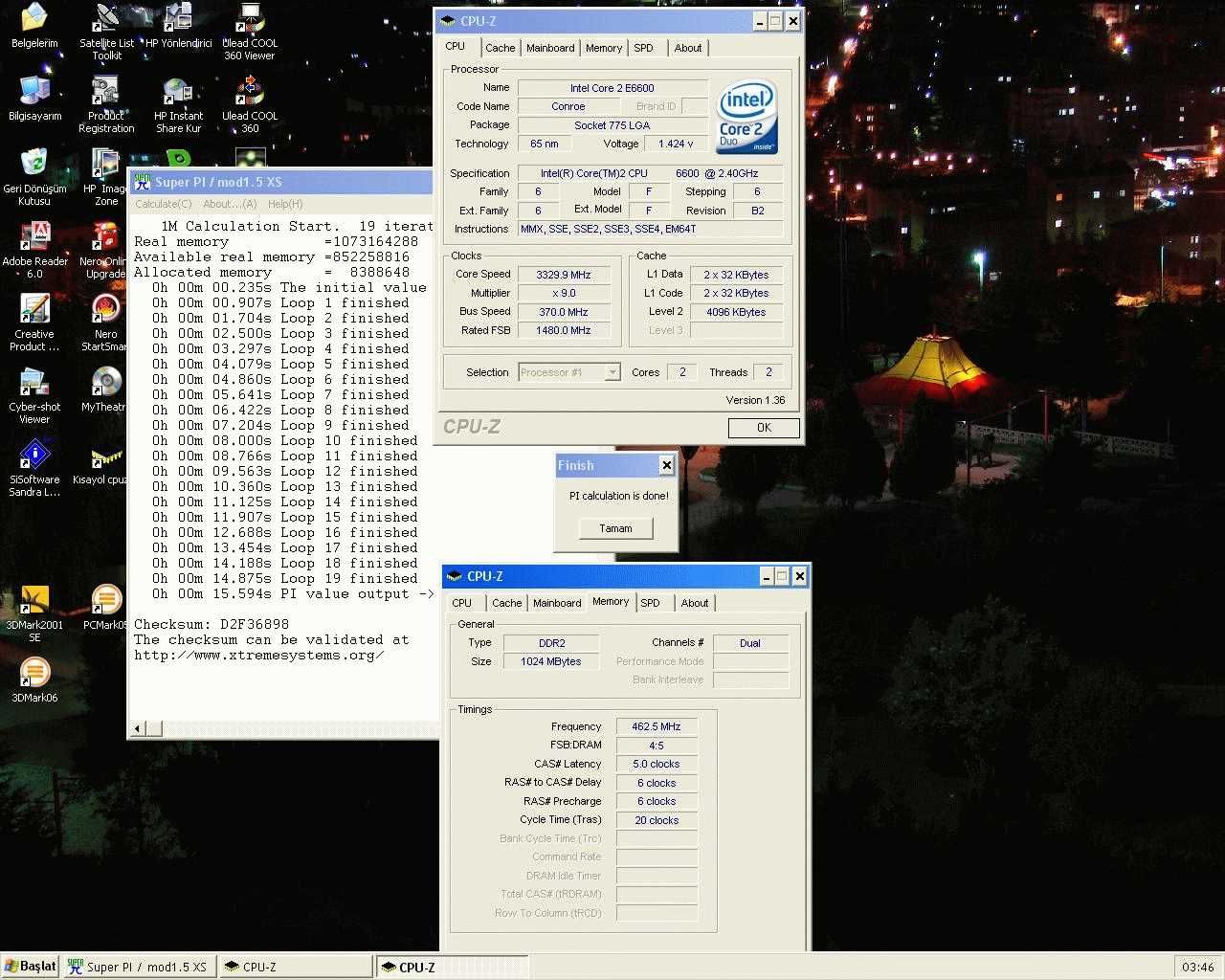Open Processor #1 selection dropdown
The image size is (1225, 980).
pos(569,372)
